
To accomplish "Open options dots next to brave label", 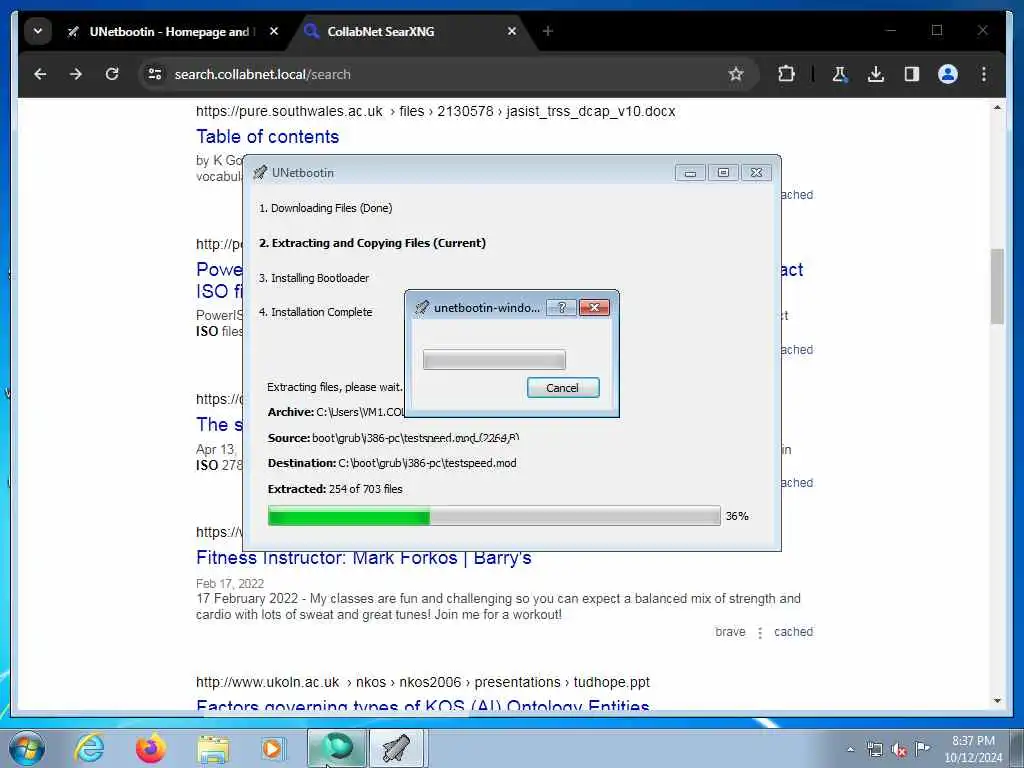I will tap(760, 632).
